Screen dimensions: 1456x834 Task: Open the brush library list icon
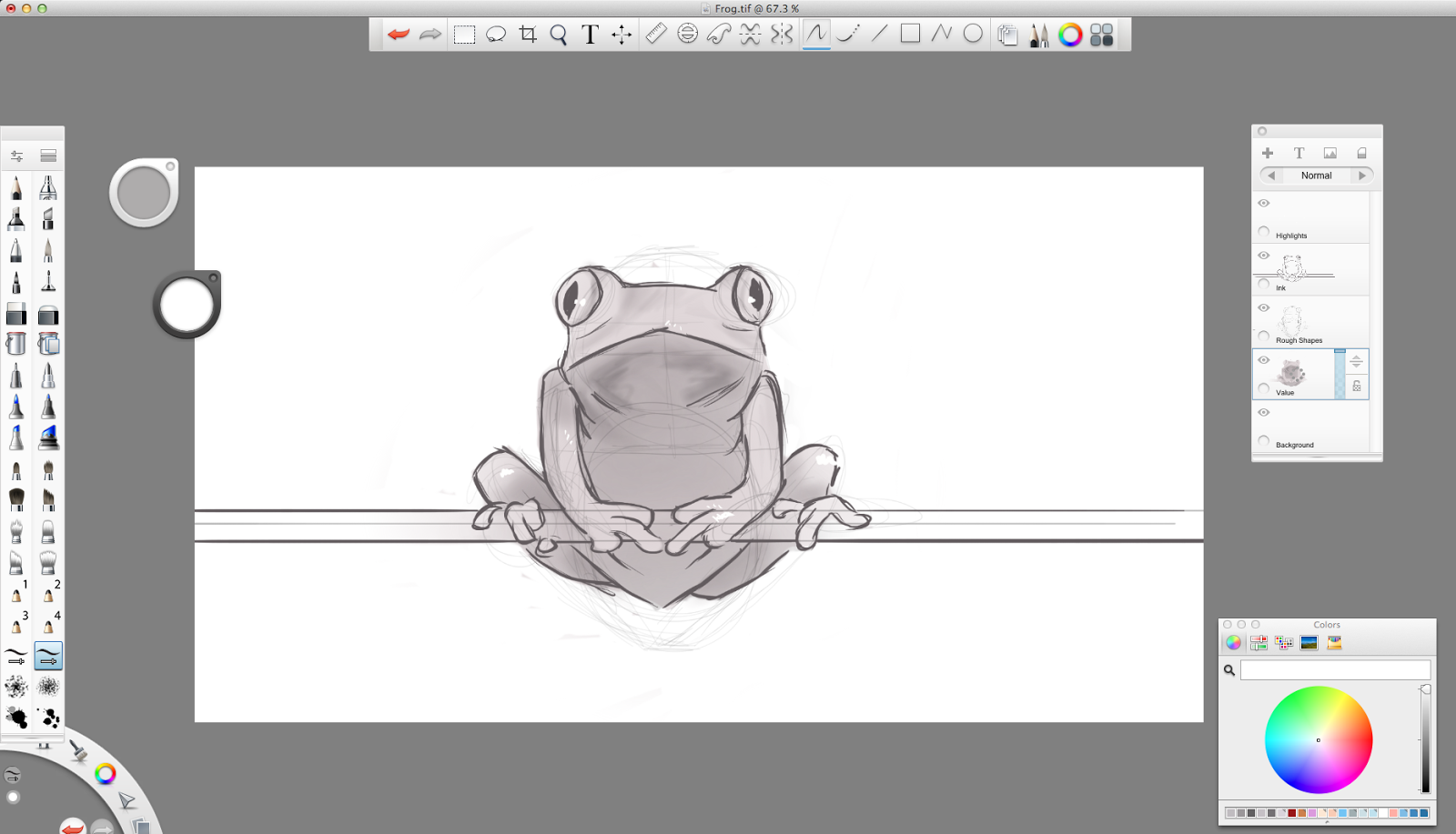pyautogui.click(x=48, y=156)
